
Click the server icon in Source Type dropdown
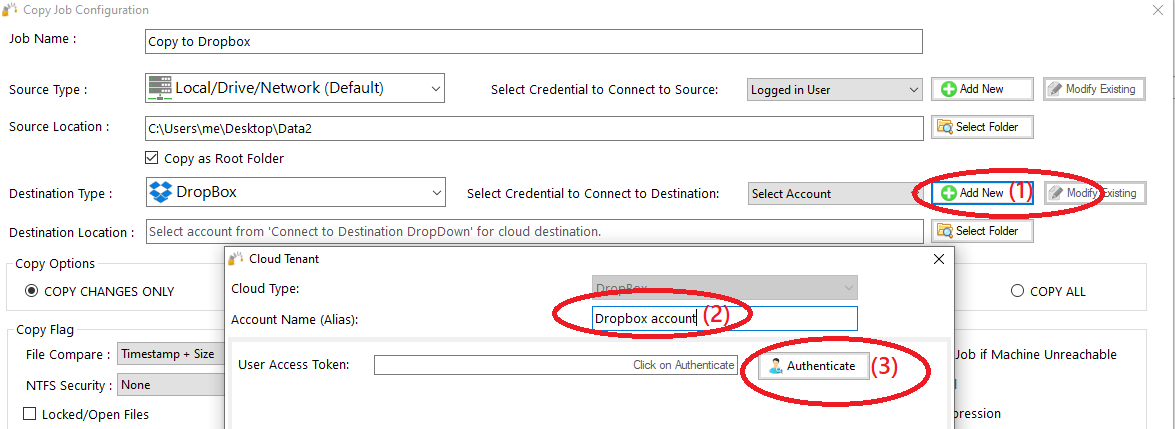[160, 88]
